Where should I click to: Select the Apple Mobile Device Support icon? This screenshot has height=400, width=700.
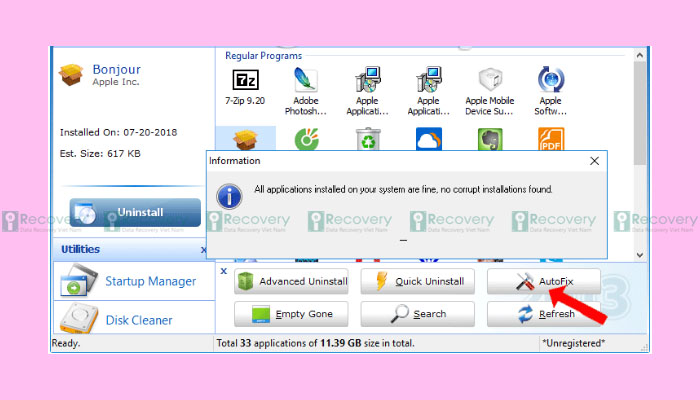490,79
